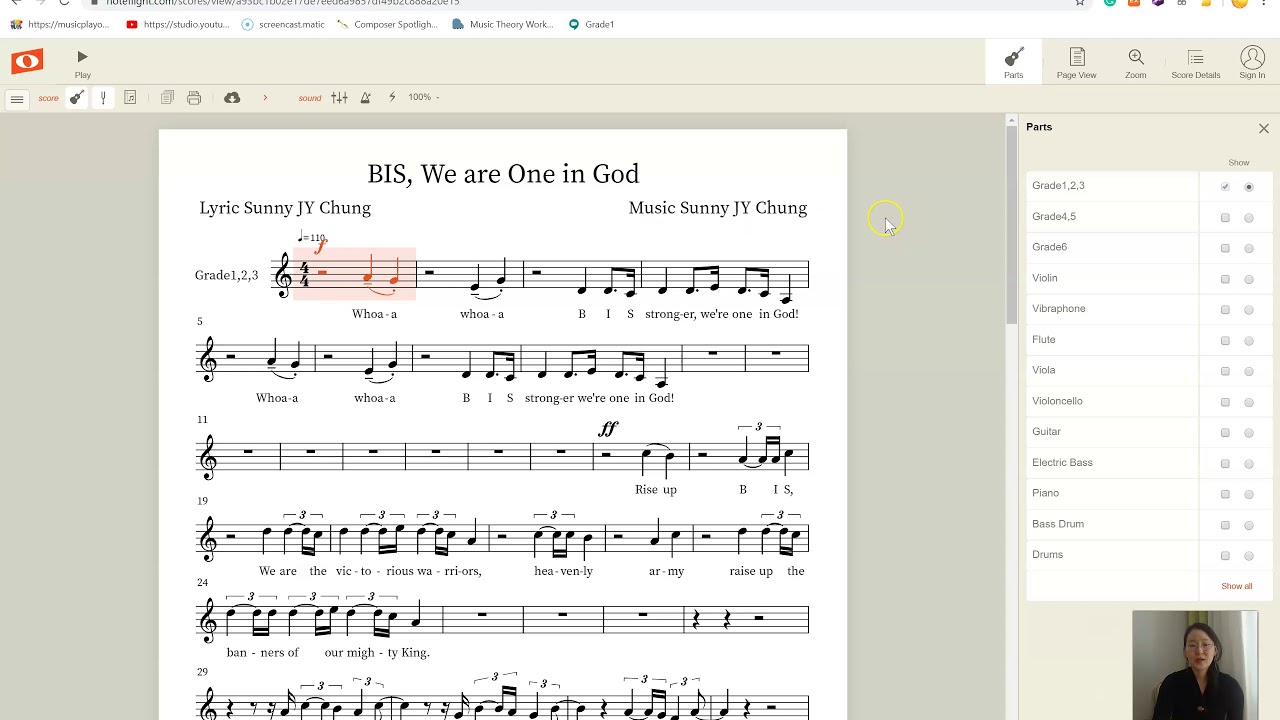1280x720 pixels.
Task: Select the Flute radio button
Action: pyautogui.click(x=1249, y=341)
